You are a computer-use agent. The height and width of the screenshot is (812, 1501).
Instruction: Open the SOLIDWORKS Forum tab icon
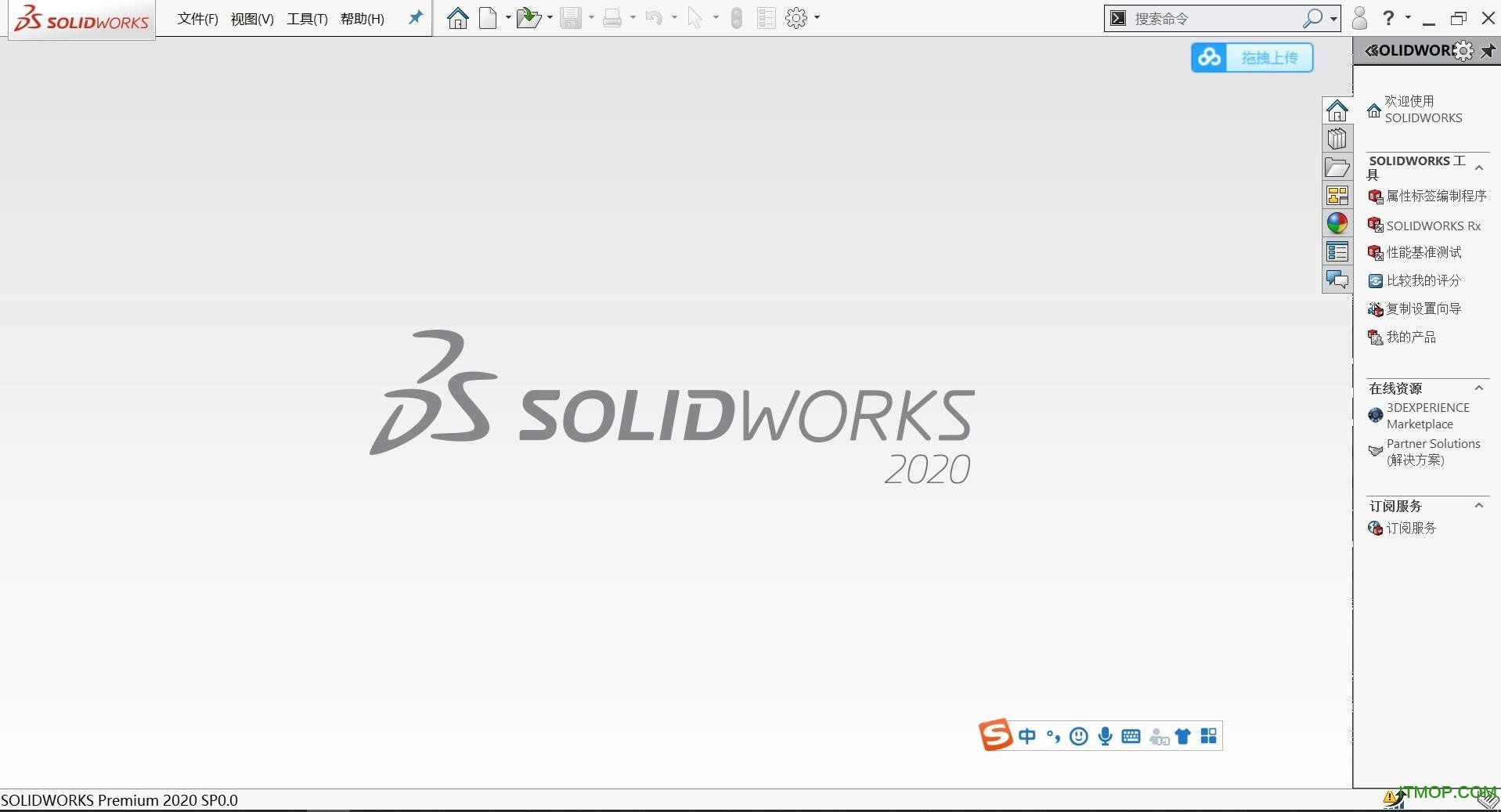click(x=1337, y=280)
